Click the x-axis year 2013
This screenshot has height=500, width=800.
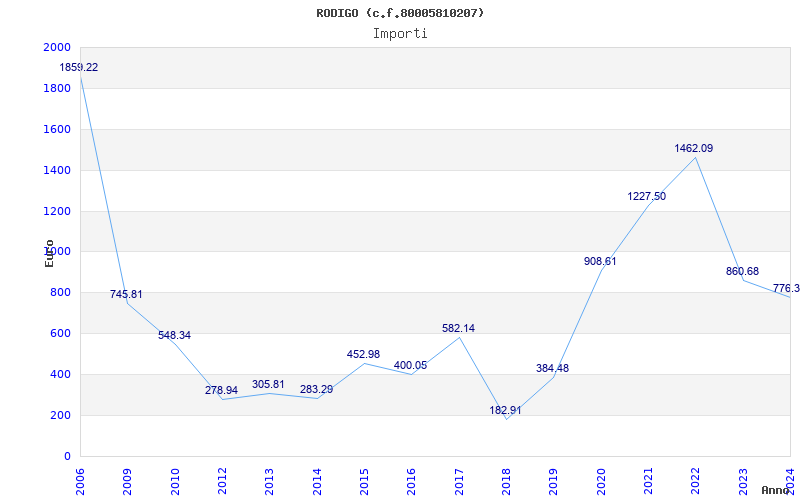pos(269,482)
